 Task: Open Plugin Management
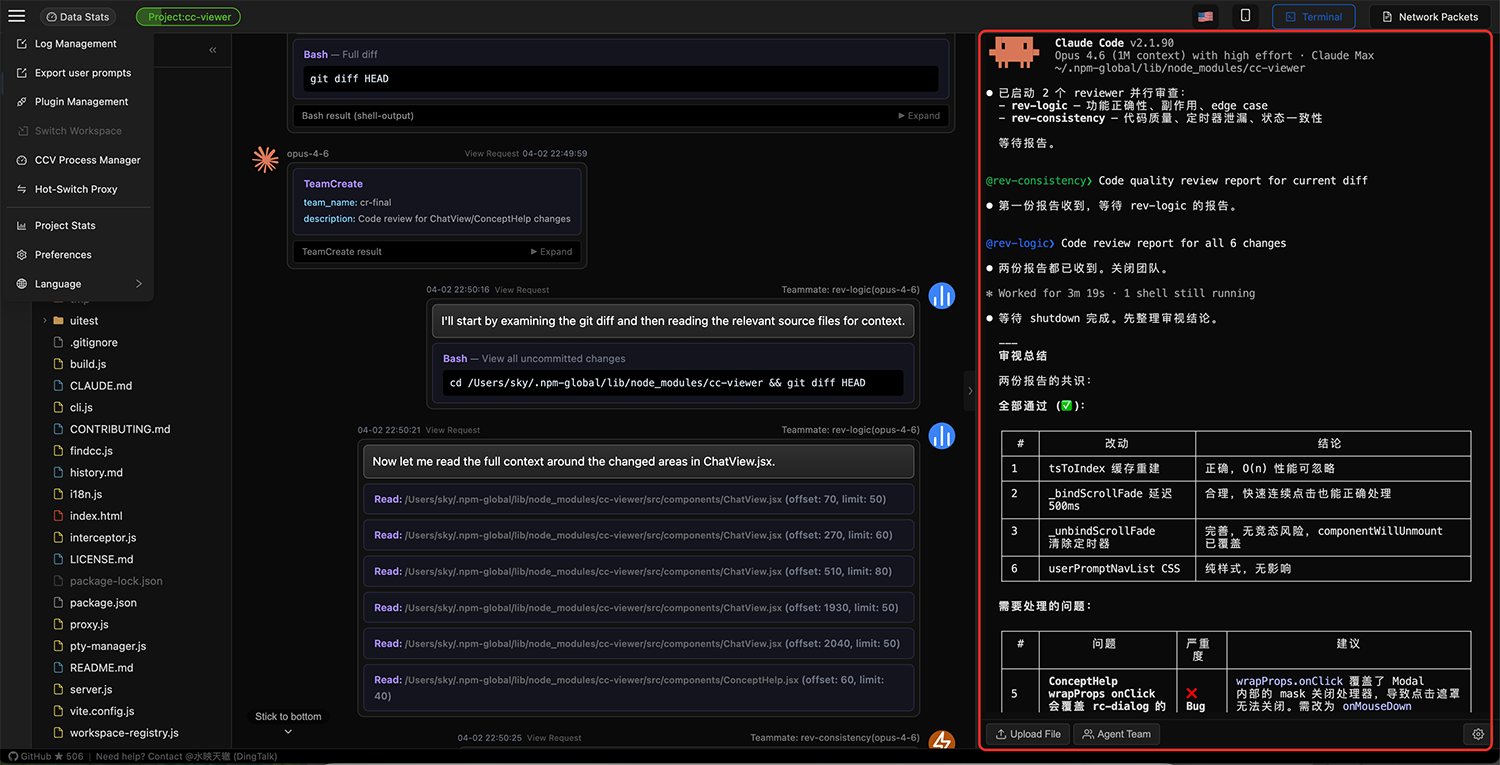79,102
